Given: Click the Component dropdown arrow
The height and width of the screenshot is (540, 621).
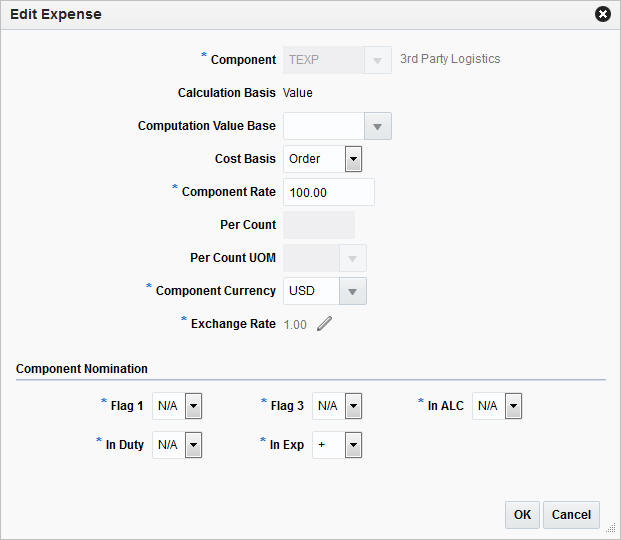Looking at the screenshot, I should point(377,60).
